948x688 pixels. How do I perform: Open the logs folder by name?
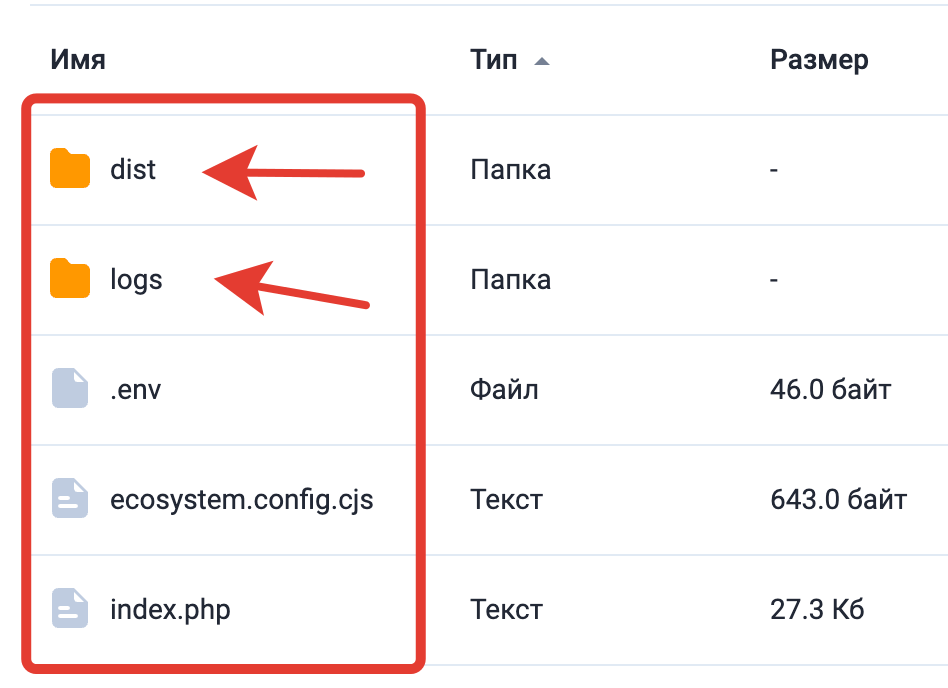[136, 279]
